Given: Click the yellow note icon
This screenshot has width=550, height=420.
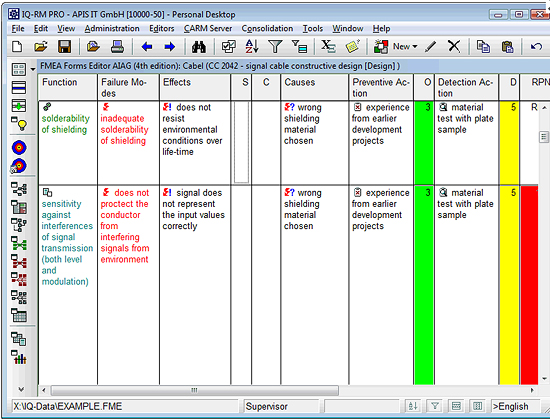Looking at the screenshot, I should point(353,46).
